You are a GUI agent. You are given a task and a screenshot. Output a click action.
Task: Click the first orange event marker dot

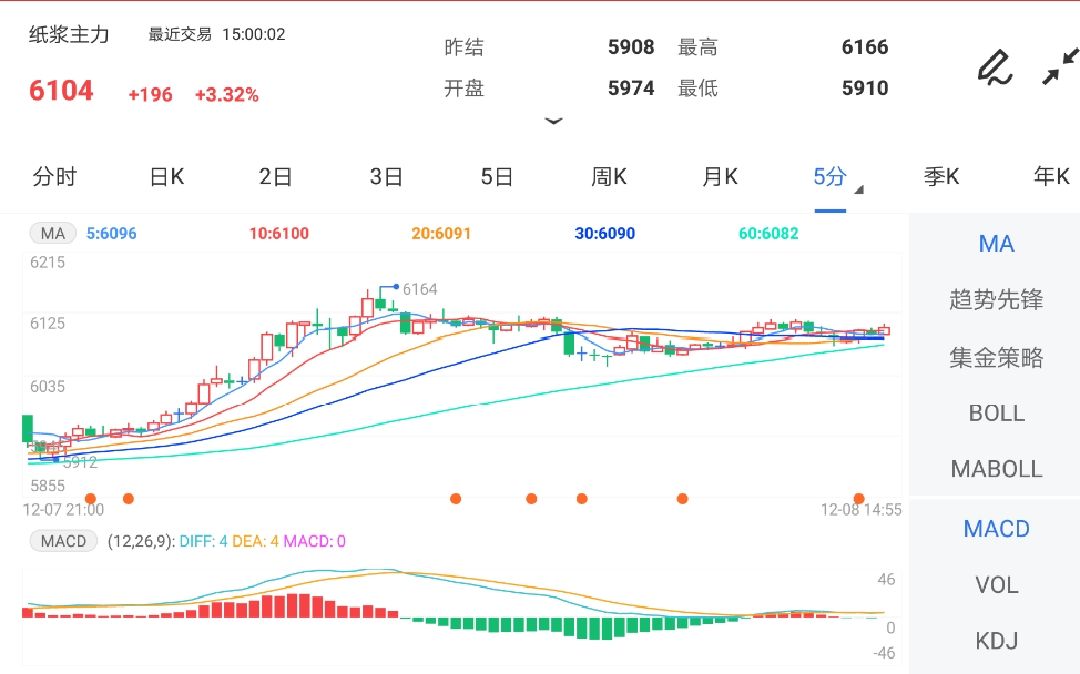point(90,498)
